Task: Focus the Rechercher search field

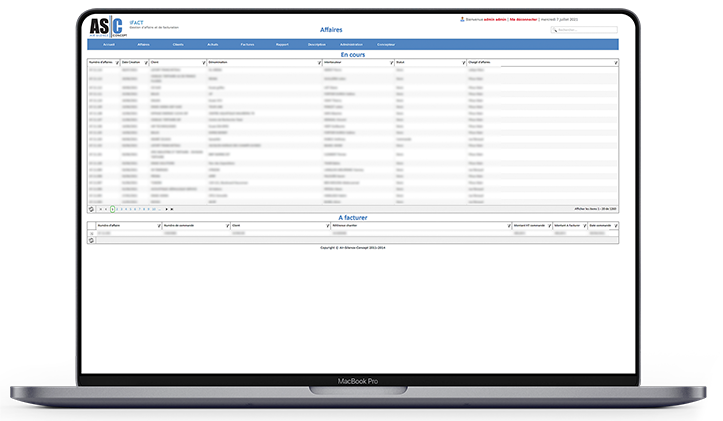Action: point(584,30)
